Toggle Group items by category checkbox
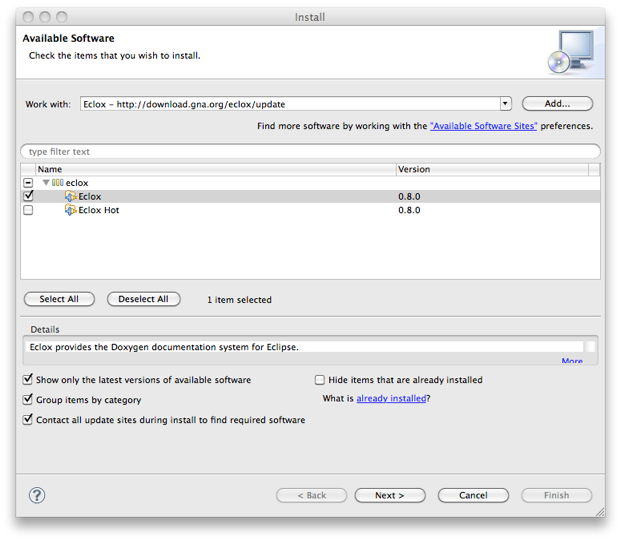Image resolution: width=621 pixels, height=541 pixels. coord(27,399)
